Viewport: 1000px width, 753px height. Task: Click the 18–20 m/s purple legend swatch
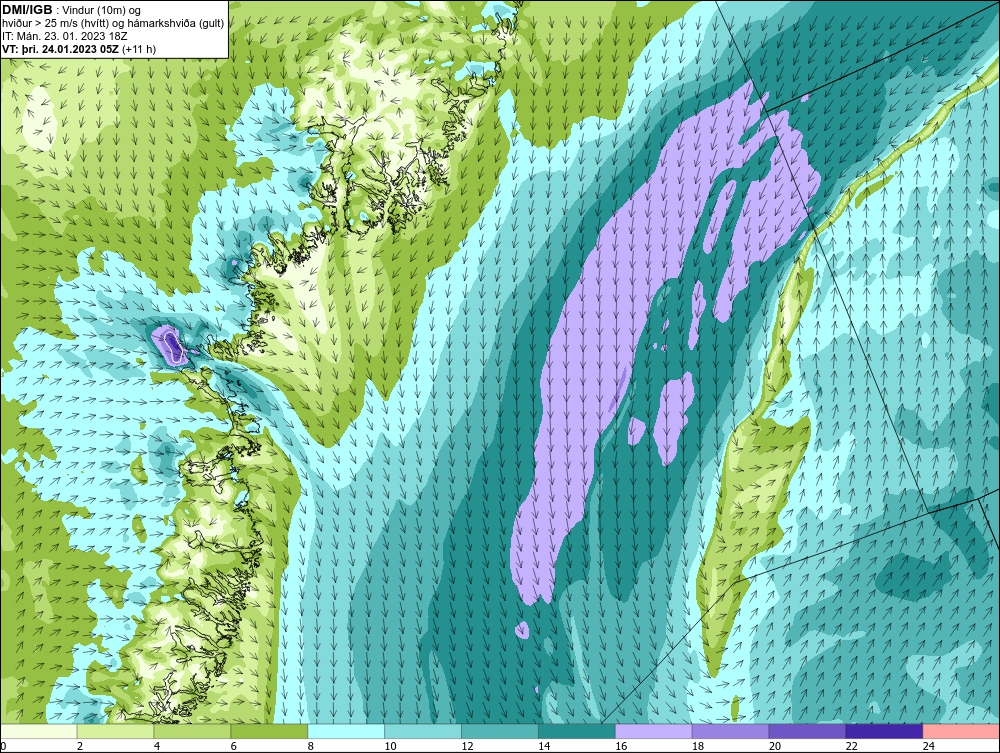click(730, 731)
